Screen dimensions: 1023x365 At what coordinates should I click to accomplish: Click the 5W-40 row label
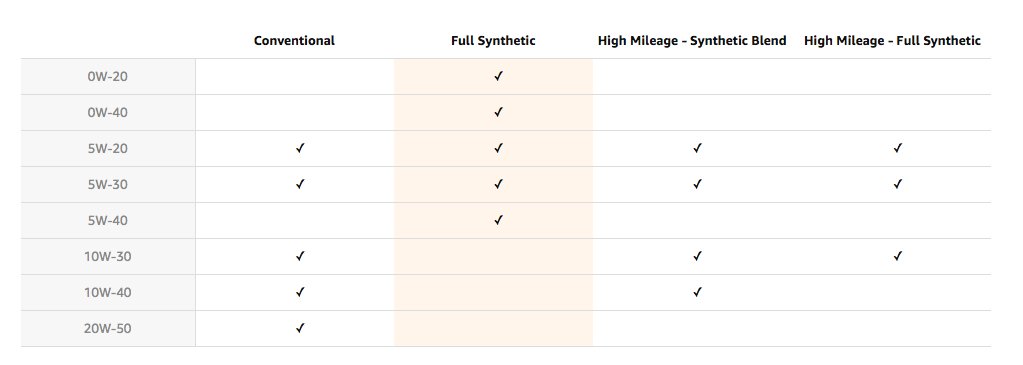[108, 220]
